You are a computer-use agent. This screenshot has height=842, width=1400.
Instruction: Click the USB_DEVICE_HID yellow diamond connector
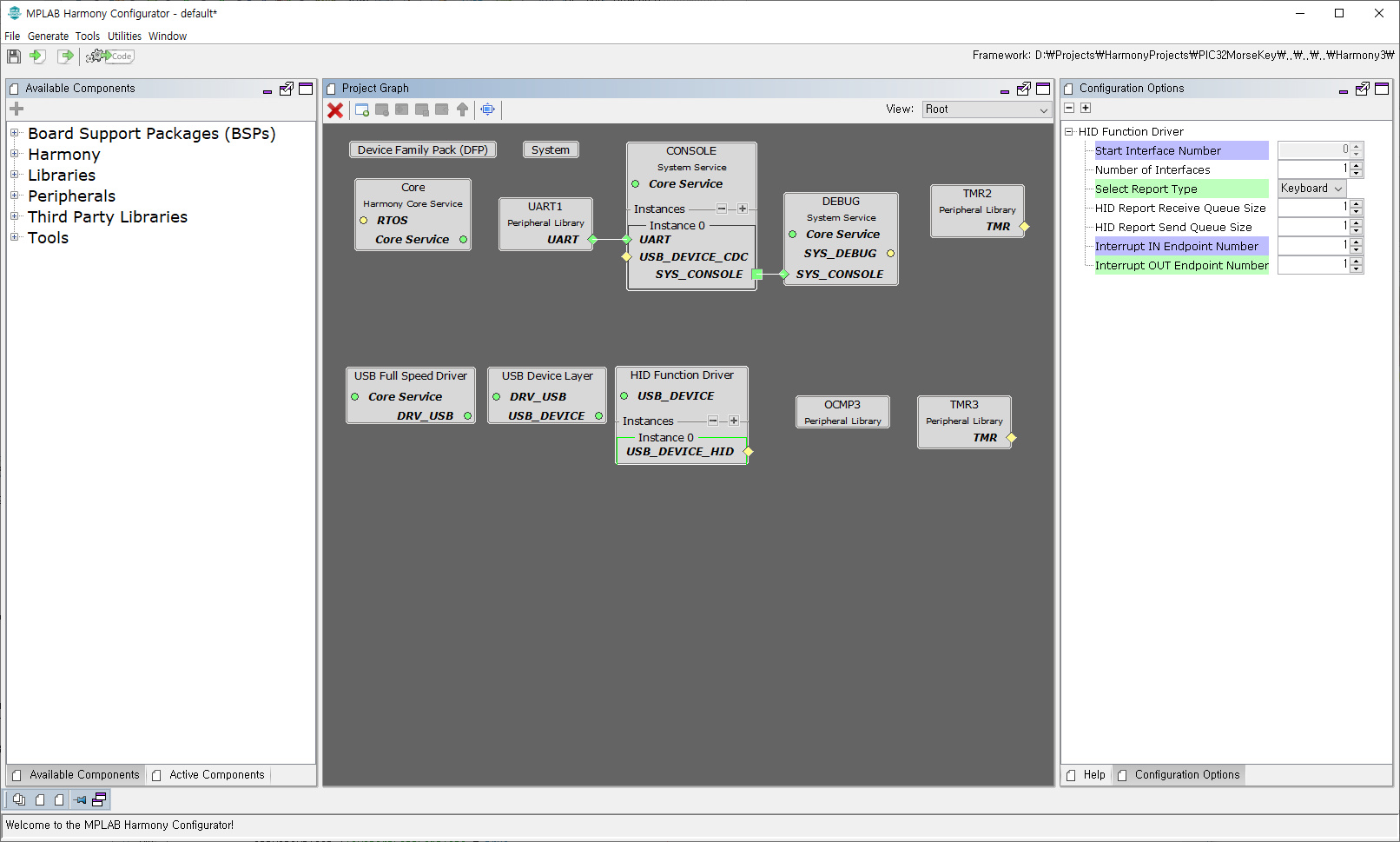point(749,451)
